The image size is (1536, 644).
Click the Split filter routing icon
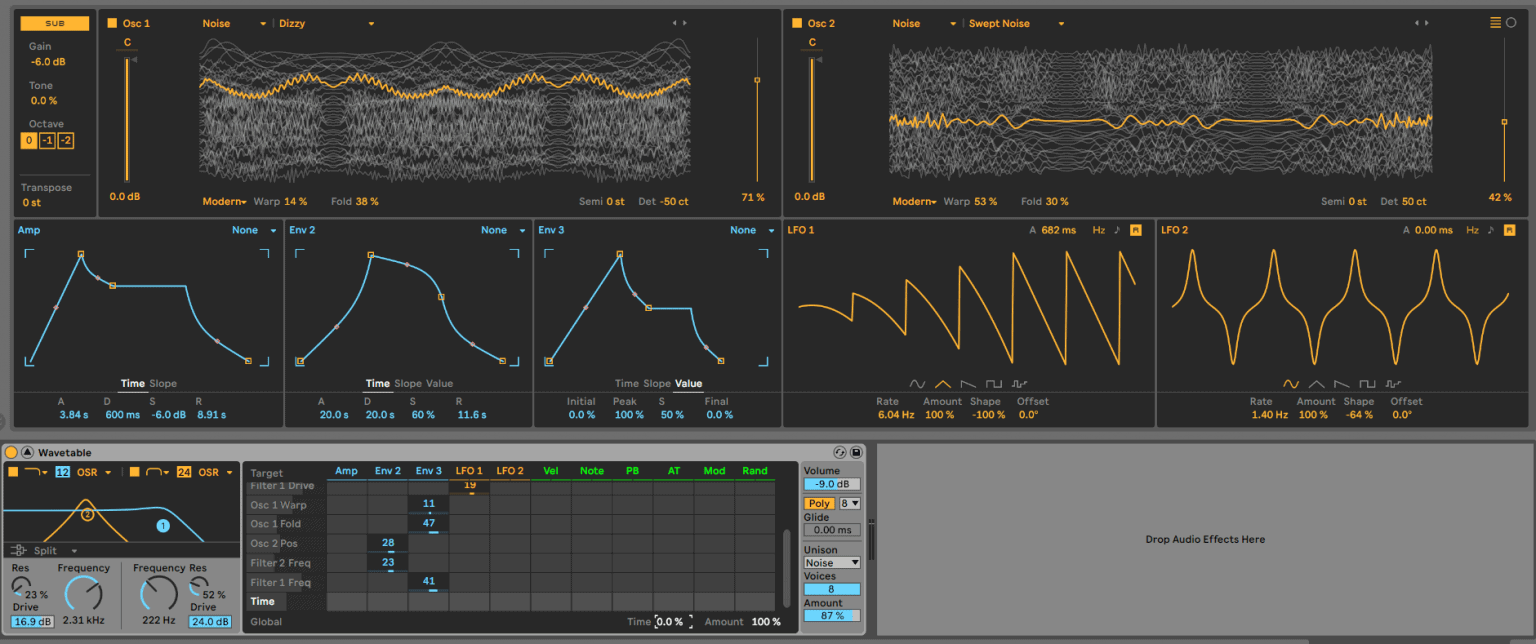[x=19, y=550]
